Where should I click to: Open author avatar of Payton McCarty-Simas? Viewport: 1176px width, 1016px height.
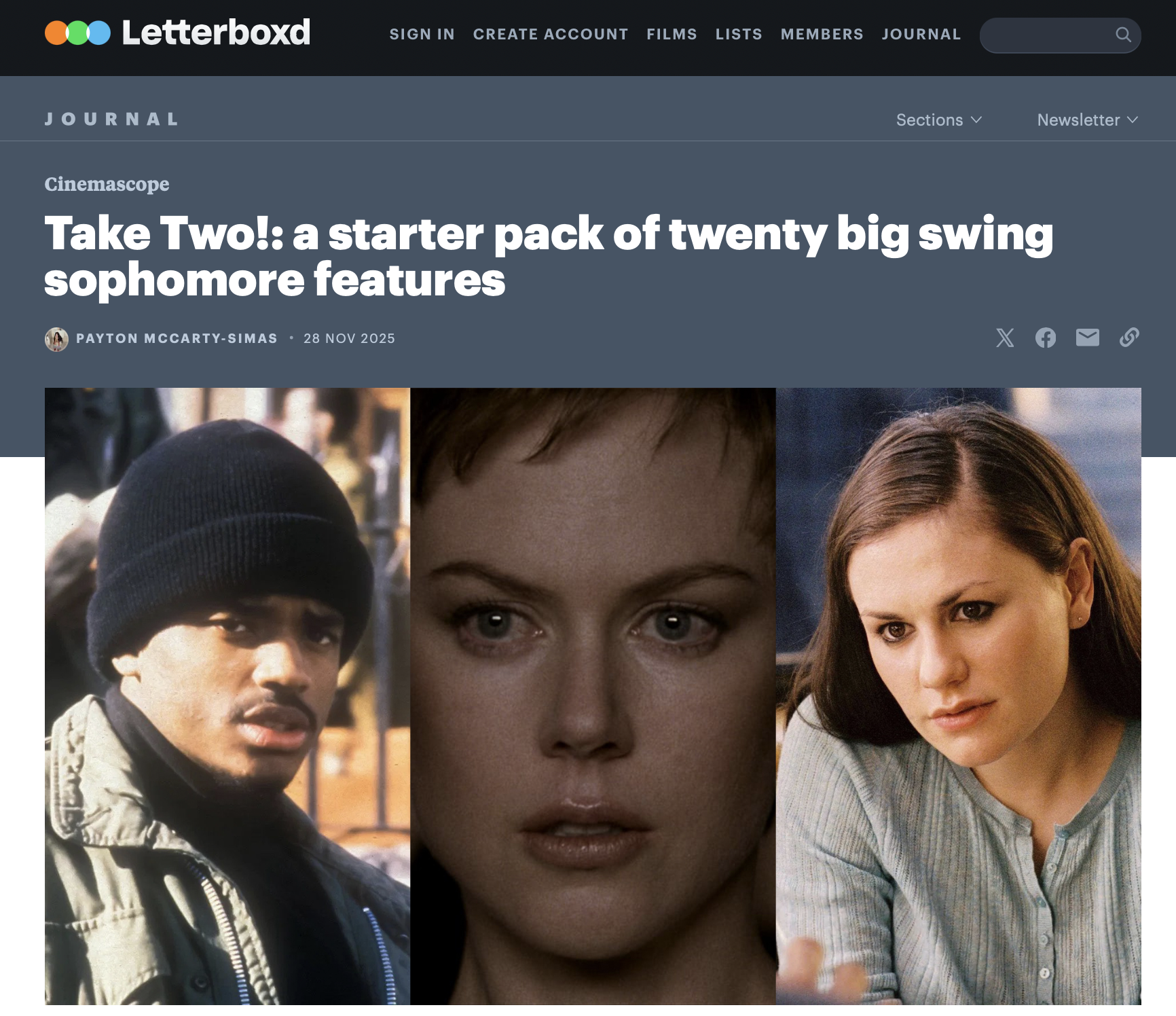(x=56, y=339)
